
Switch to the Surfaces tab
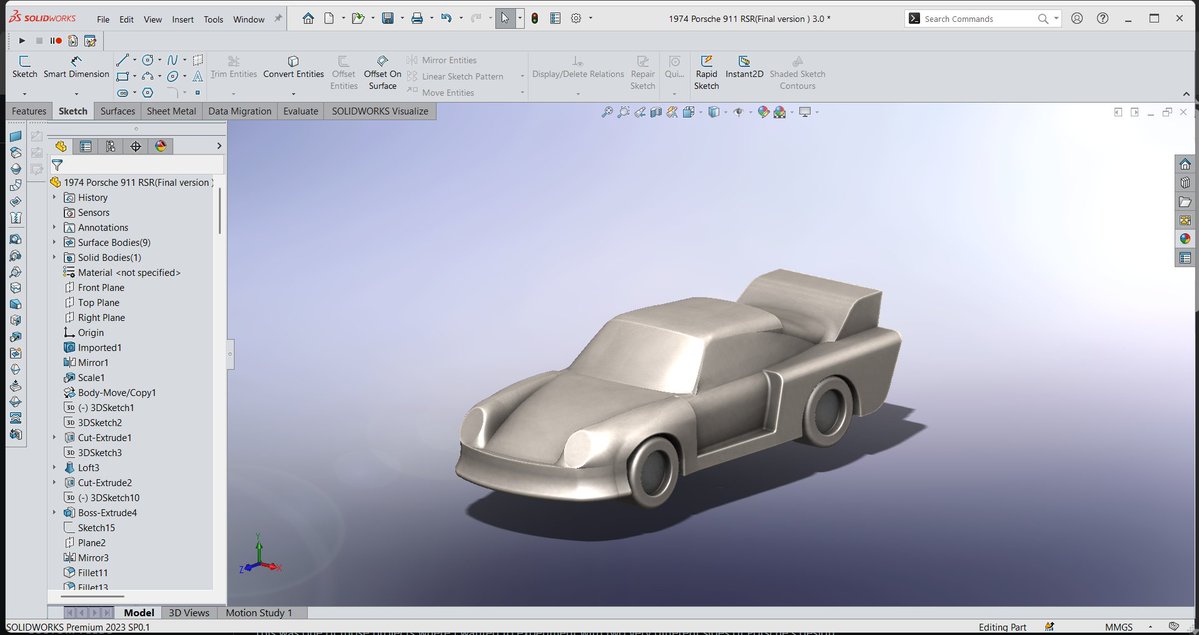click(118, 111)
